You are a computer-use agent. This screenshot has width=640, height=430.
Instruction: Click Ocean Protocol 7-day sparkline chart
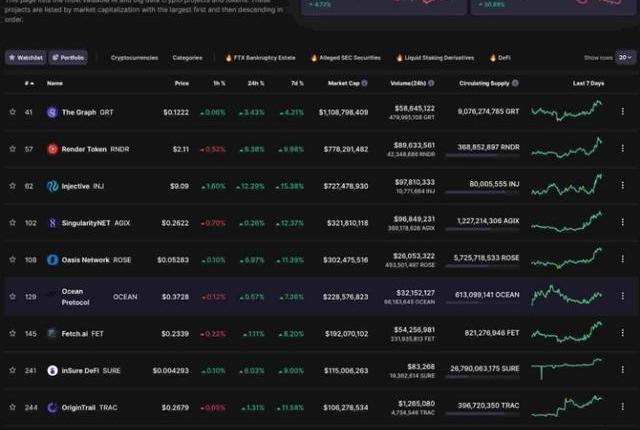point(567,296)
